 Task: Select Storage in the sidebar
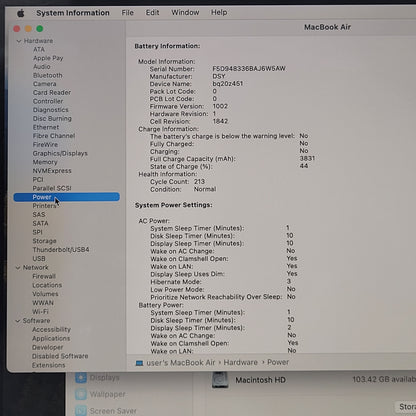pos(44,241)
